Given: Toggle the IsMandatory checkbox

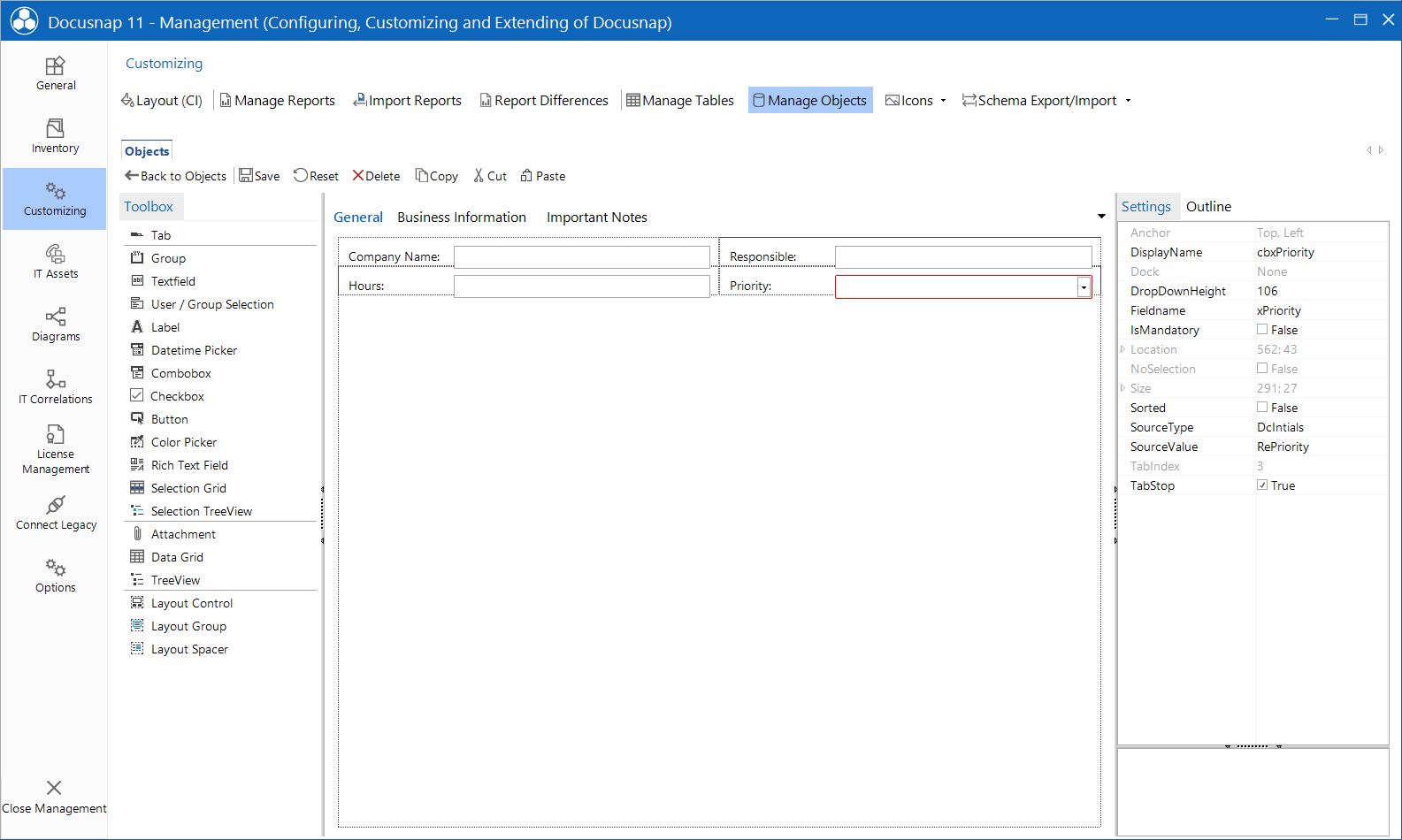Looking at the screenshot, I should [x=1262, y=330].
